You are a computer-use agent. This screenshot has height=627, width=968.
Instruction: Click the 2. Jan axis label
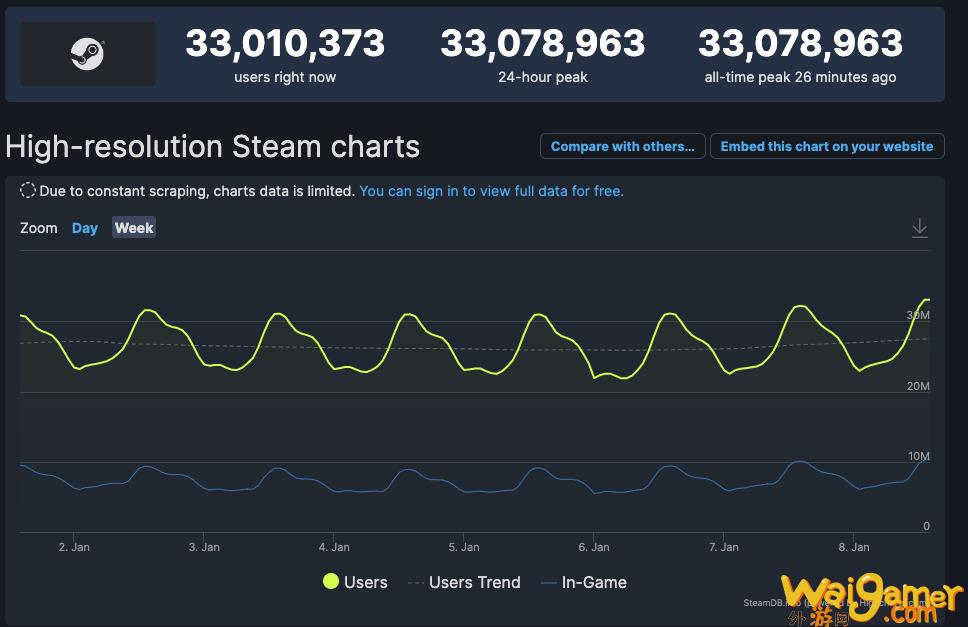coord(74,547)
